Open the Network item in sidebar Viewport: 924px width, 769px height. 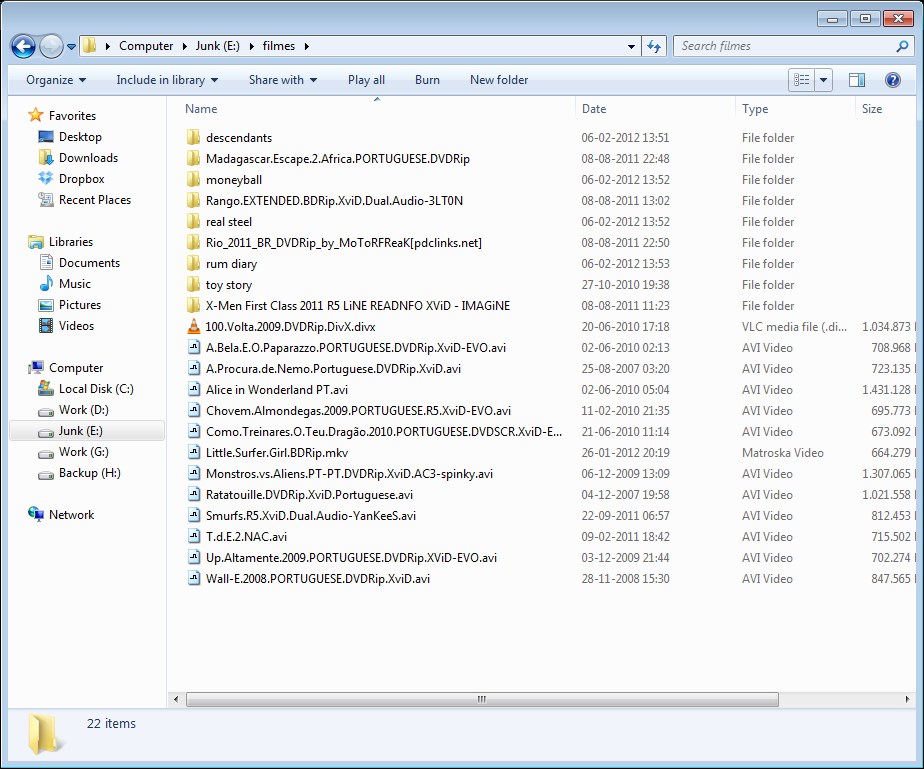coord(71,515)
